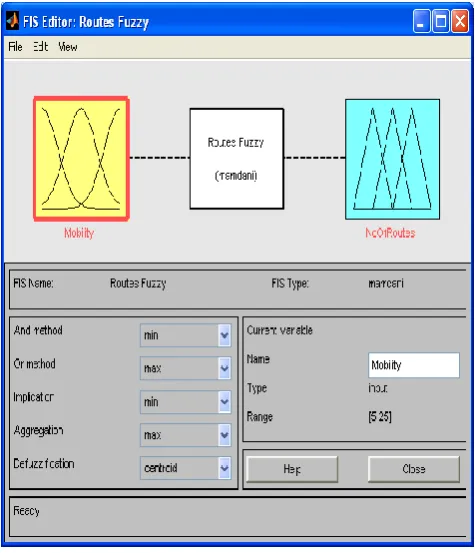Open the File menu

point(15,47)
